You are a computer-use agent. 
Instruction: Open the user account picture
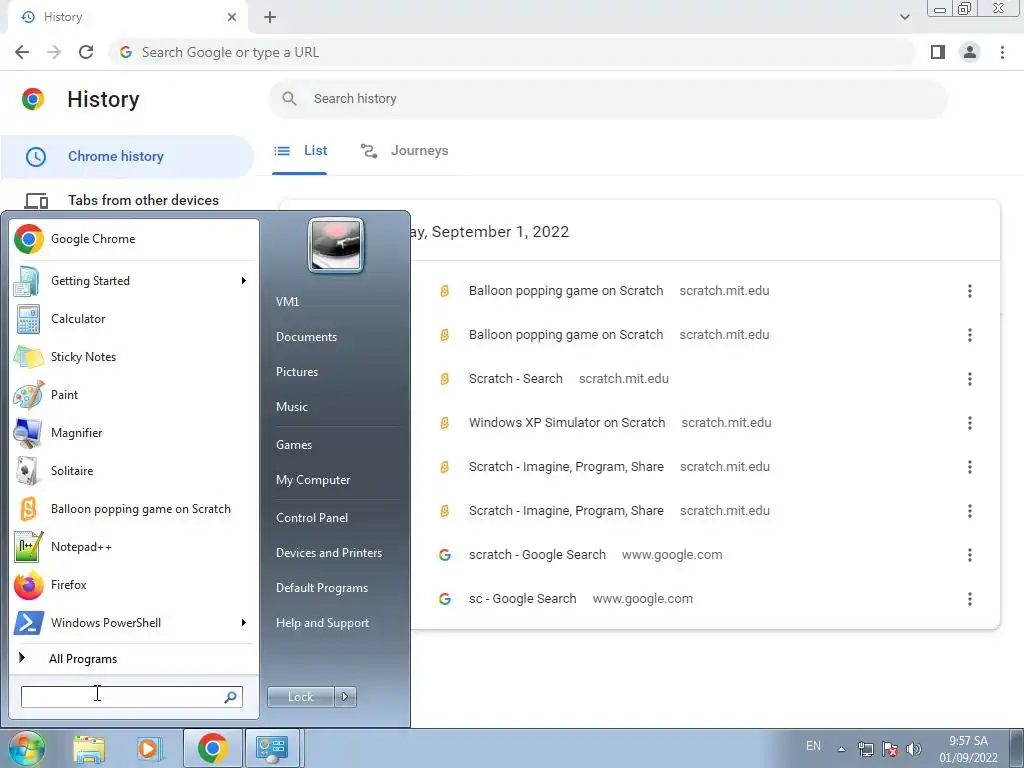pos(336,245)
